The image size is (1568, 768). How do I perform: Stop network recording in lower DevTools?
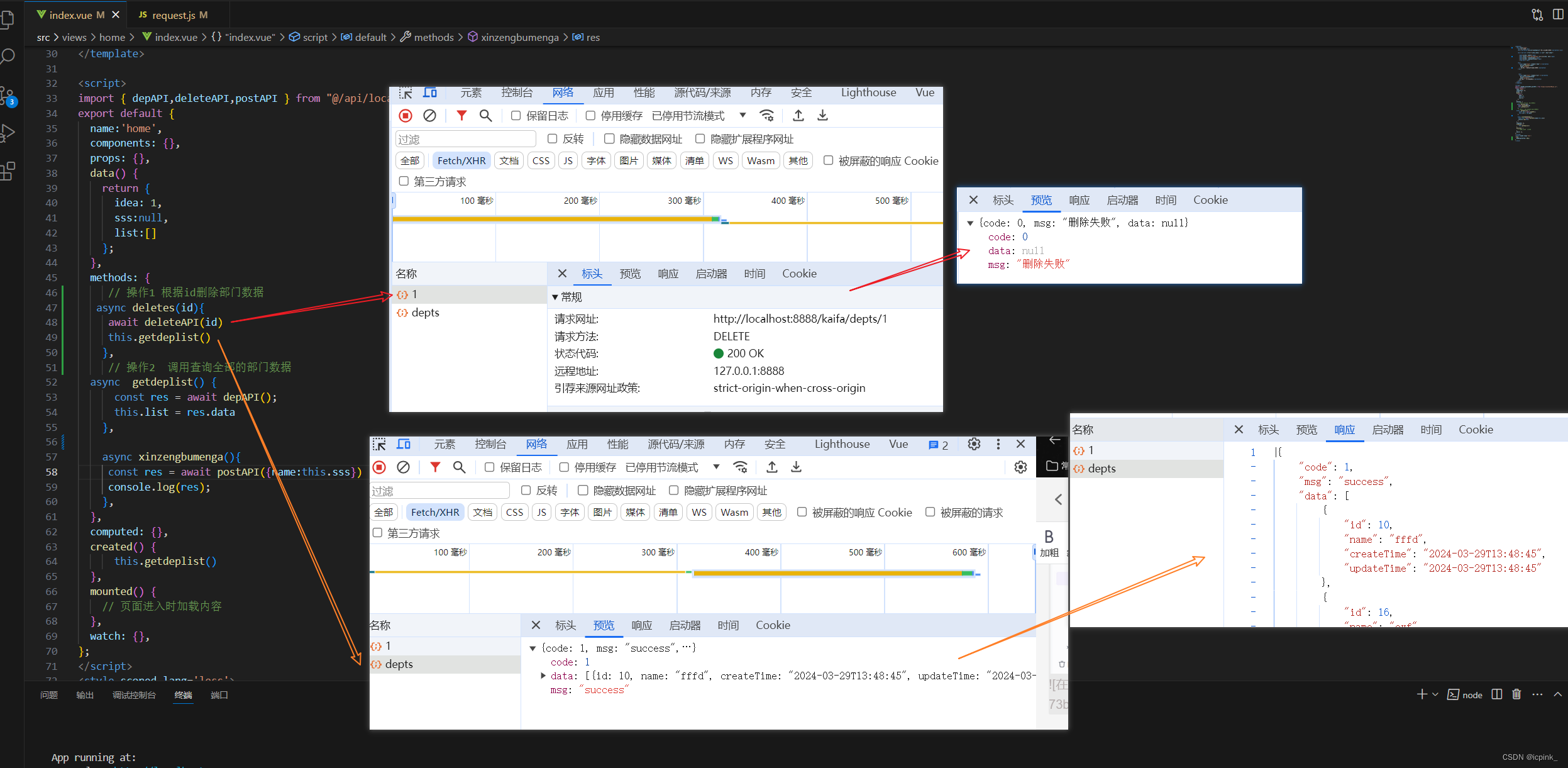379,467
